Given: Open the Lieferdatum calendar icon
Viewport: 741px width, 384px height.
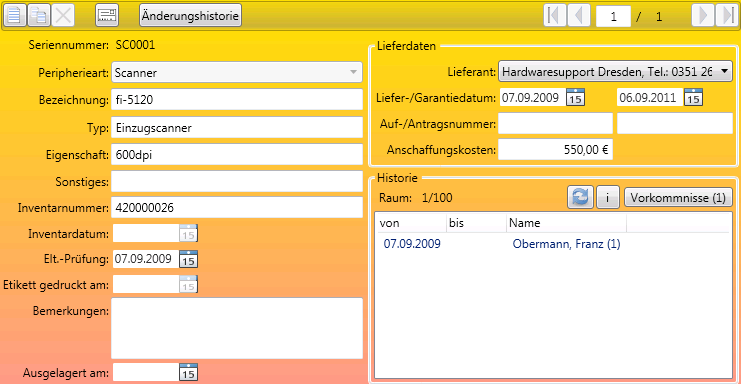Looking at the screenshot, I should (575, 97).
